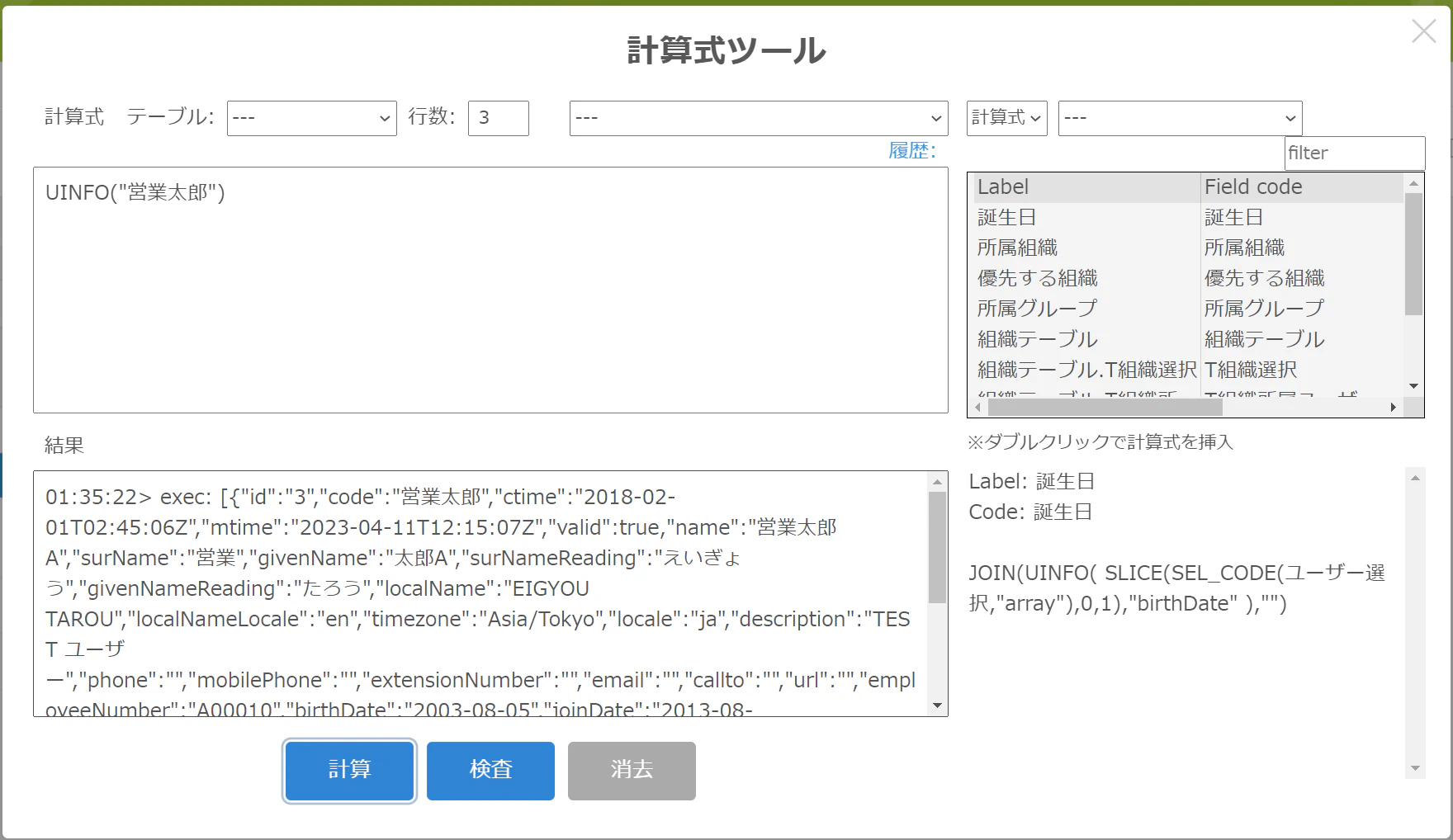Open the 履歴 history dropdown
This screenshot has height=840, width=1453.
759,118
